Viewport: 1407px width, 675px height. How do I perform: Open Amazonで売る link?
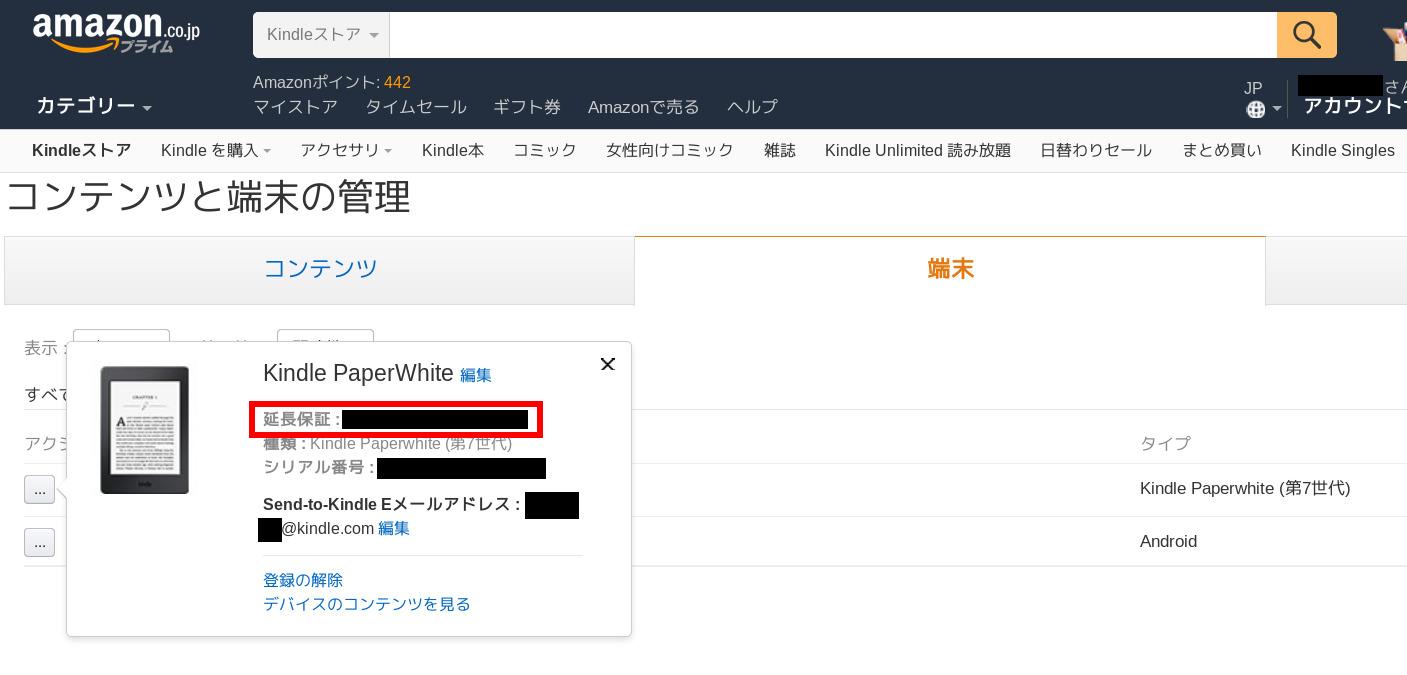click(x=644, y=107)
